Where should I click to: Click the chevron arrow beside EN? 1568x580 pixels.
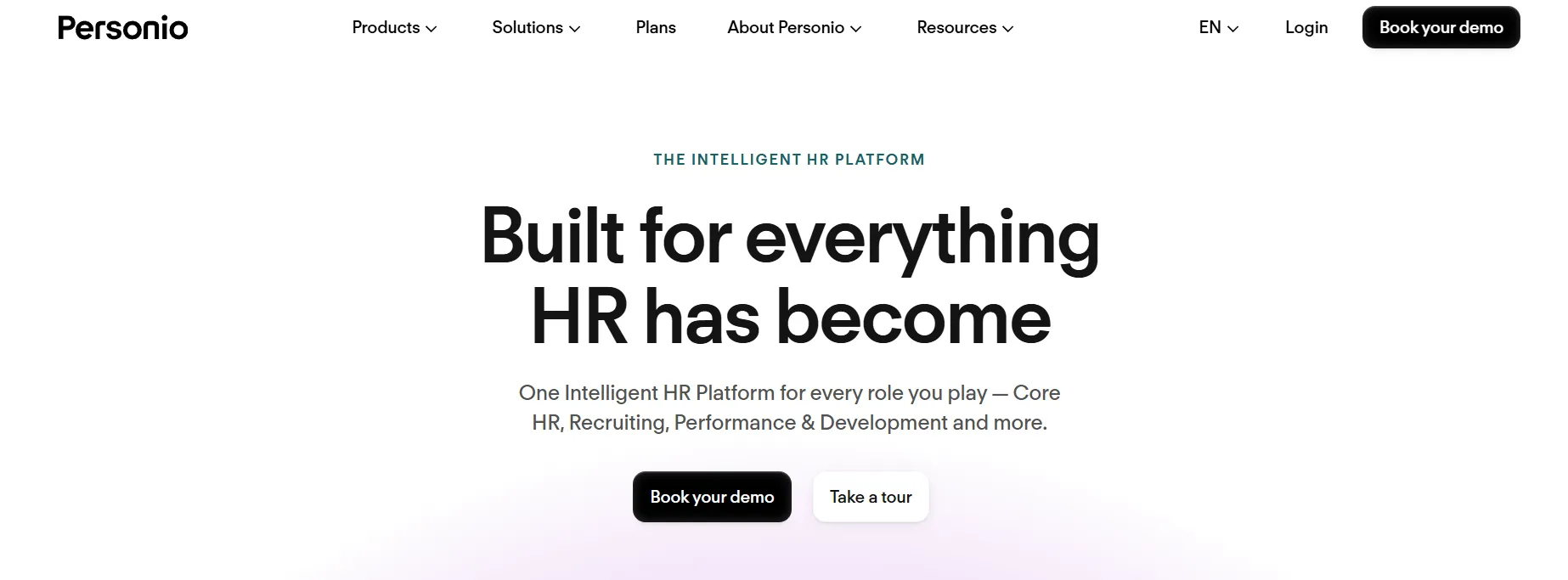(x=1233, y=29)
